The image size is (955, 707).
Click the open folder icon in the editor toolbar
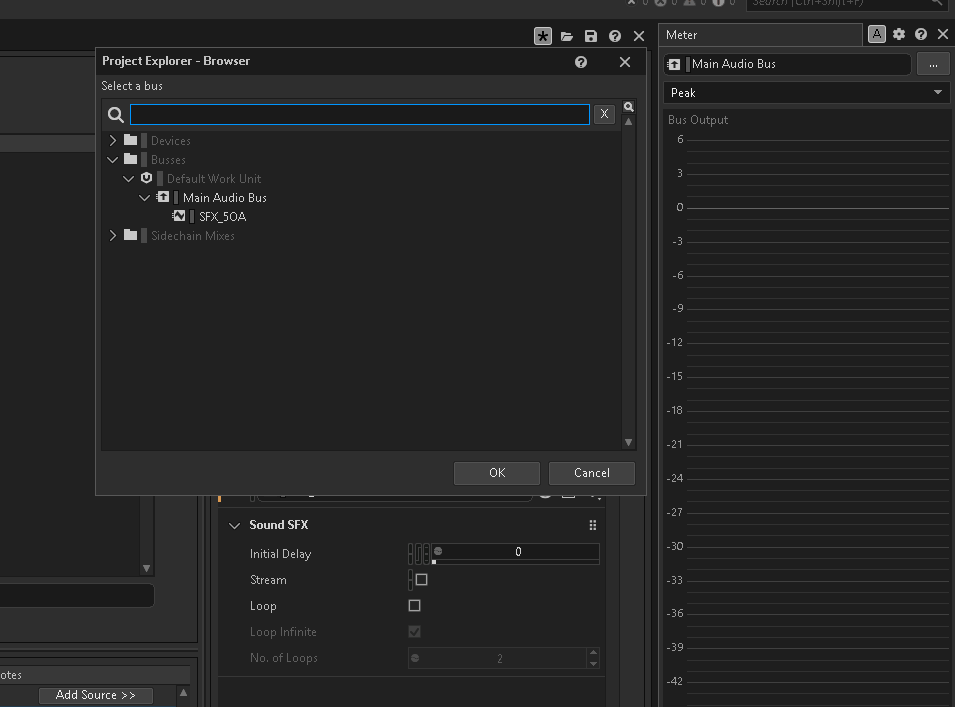567,37
